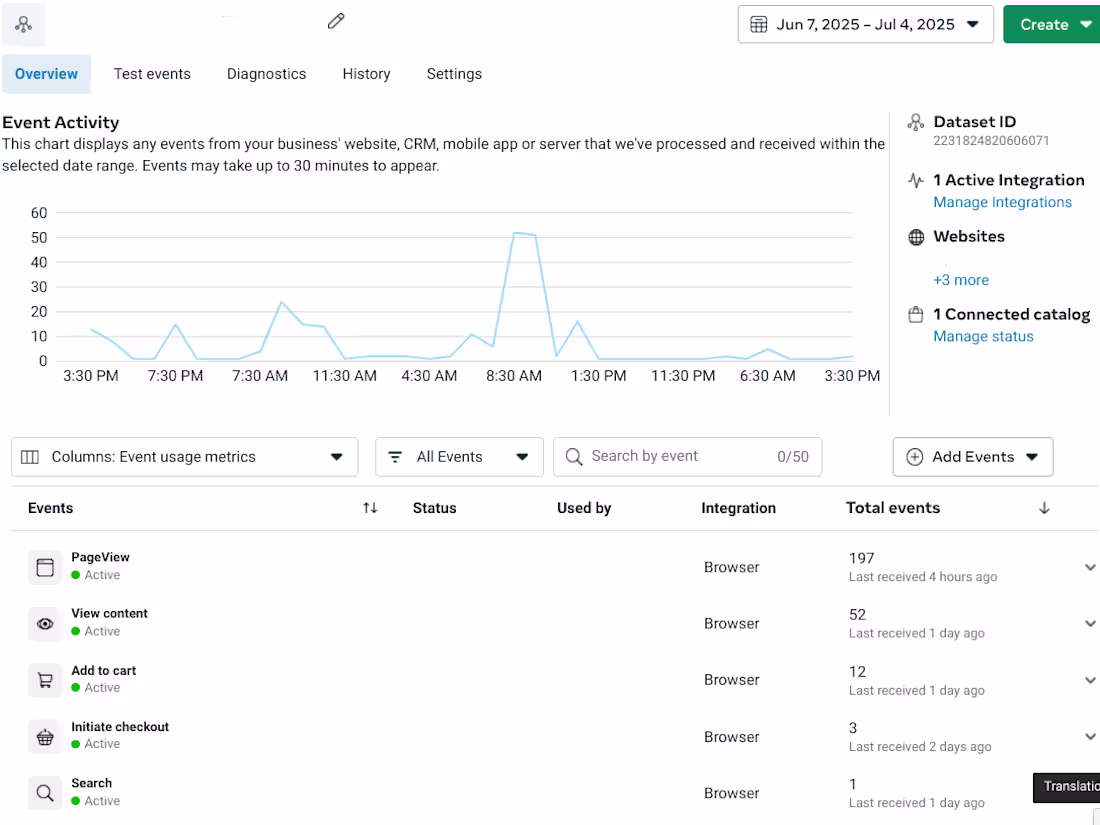Open the All Events filter dropdown
The height and width of the screenshot is (825, 1100).
(x=459, y=456)
